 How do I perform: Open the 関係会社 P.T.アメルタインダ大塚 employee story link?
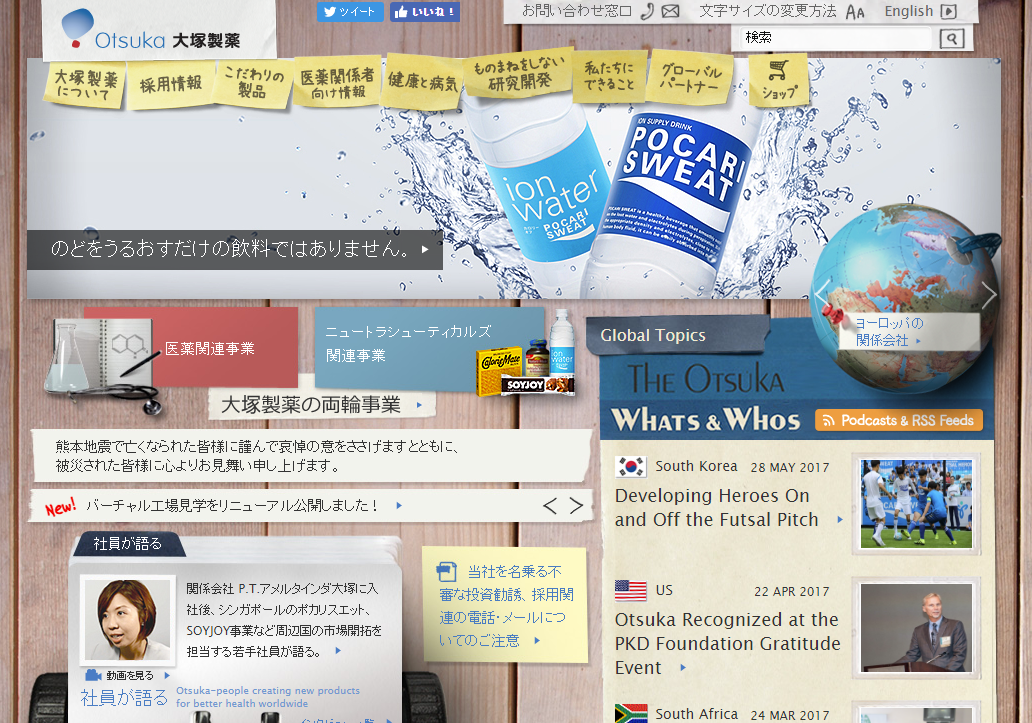[x=284, y=620]
